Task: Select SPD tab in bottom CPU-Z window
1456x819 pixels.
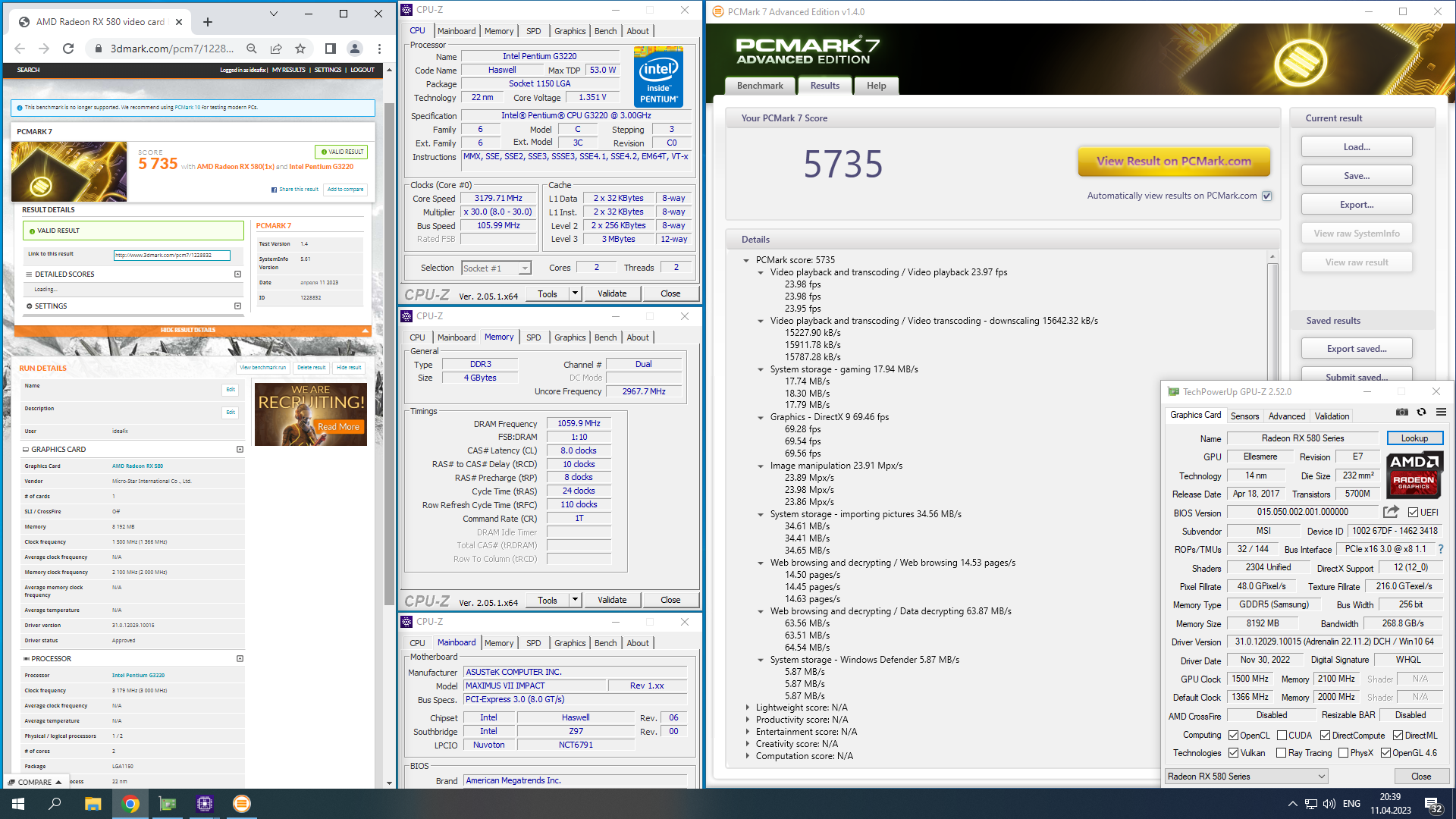Action: (x=534, y=643)
